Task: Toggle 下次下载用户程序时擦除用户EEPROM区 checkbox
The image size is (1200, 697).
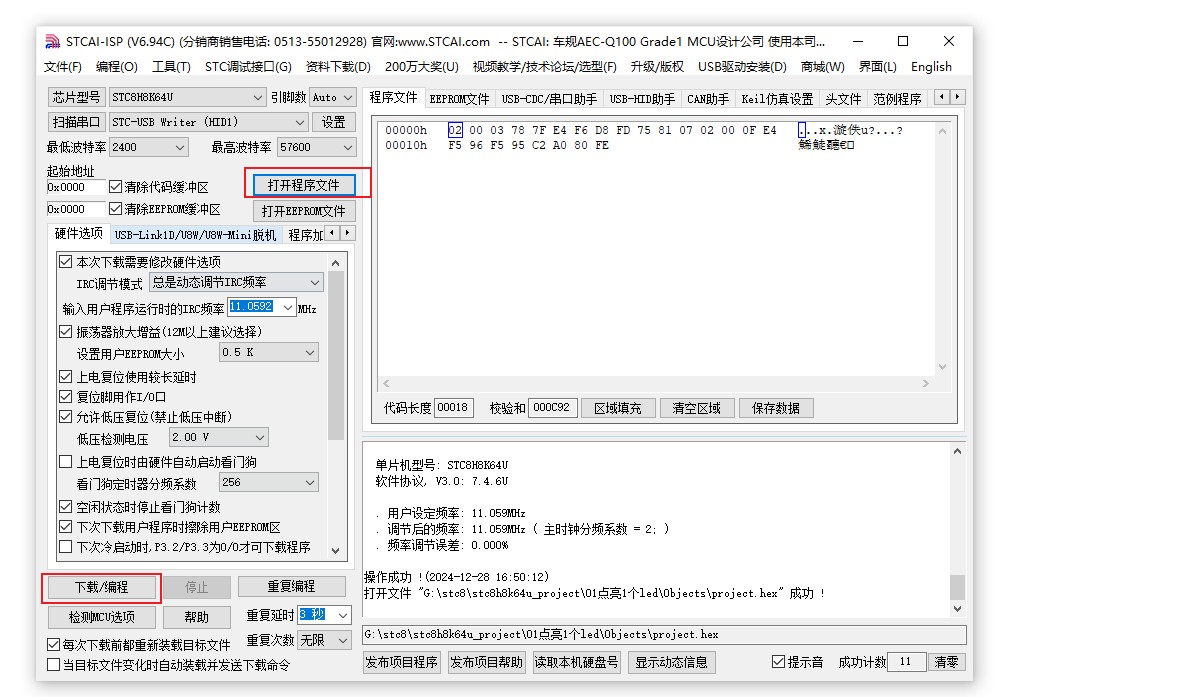Action: click(66, 527)
